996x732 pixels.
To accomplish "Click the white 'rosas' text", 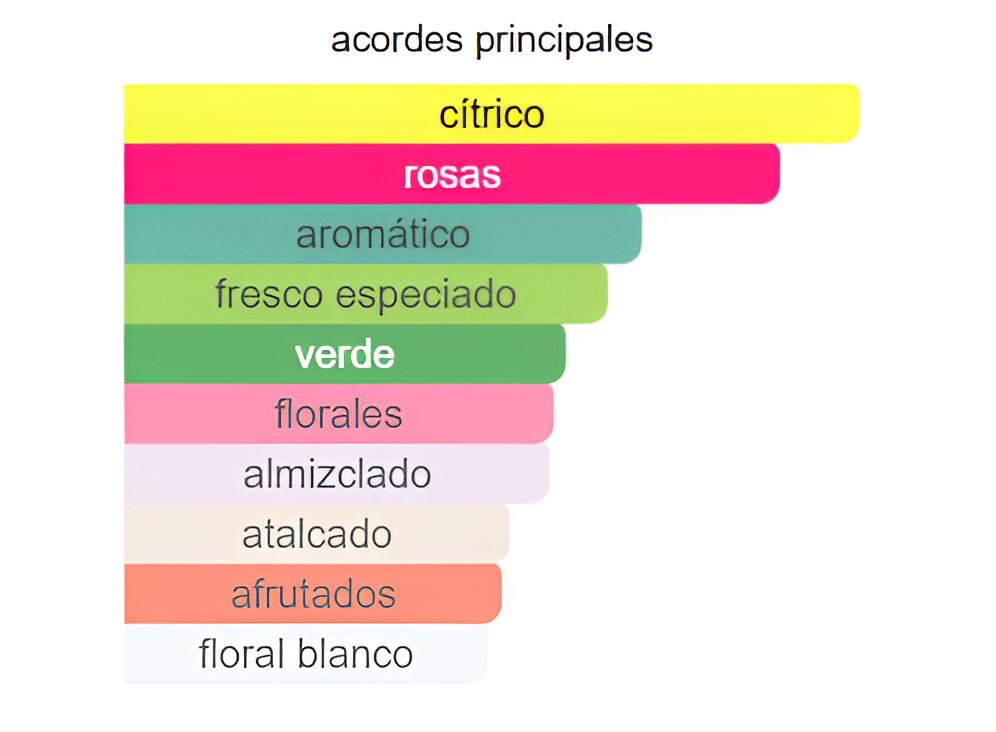I will (x=452, y=175).
